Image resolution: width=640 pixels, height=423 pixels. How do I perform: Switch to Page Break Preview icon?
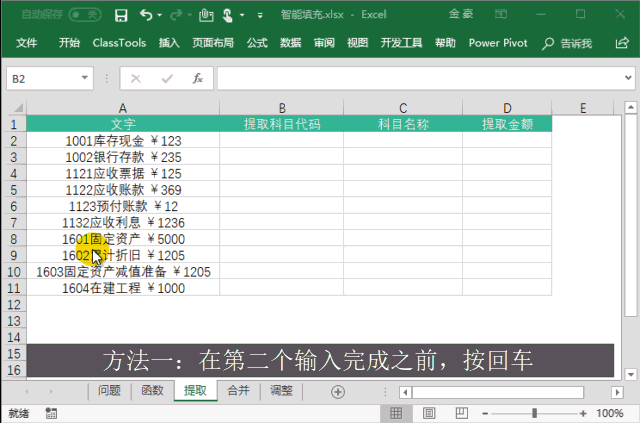pyautogui.click(x=462, y=413)
